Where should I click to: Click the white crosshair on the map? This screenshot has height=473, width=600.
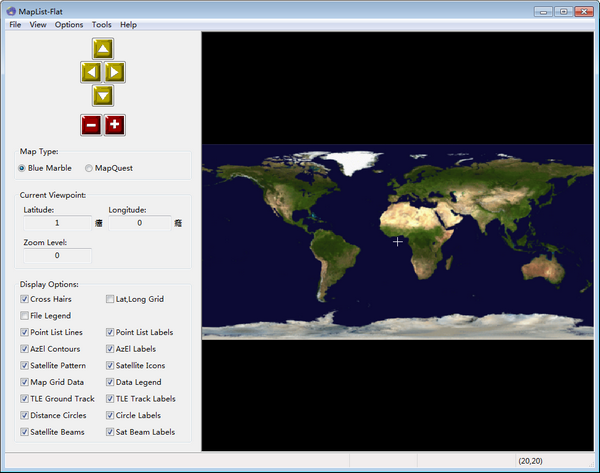(x=398, y=241)
